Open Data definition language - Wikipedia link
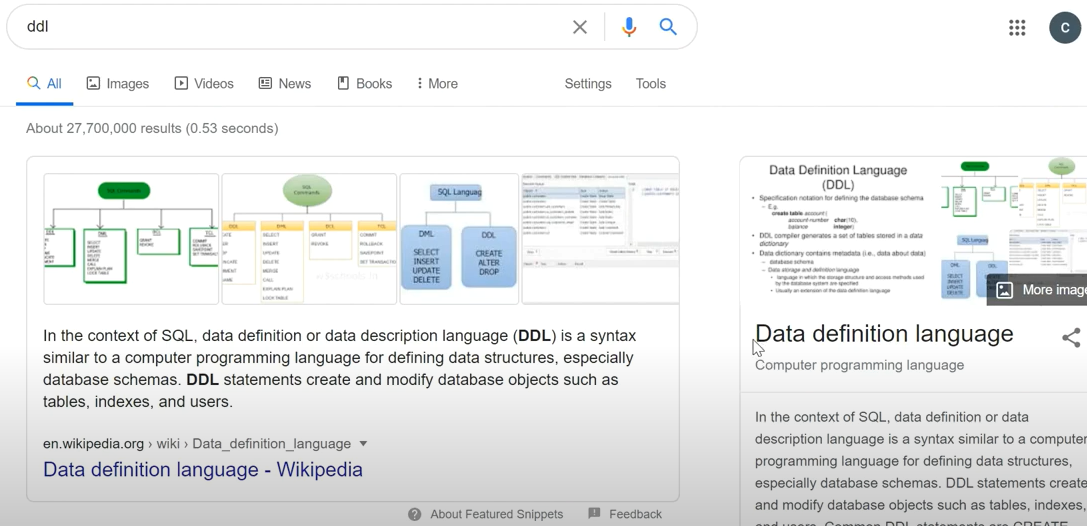Viewport: 1087px width, 526px height. (202, 470)
